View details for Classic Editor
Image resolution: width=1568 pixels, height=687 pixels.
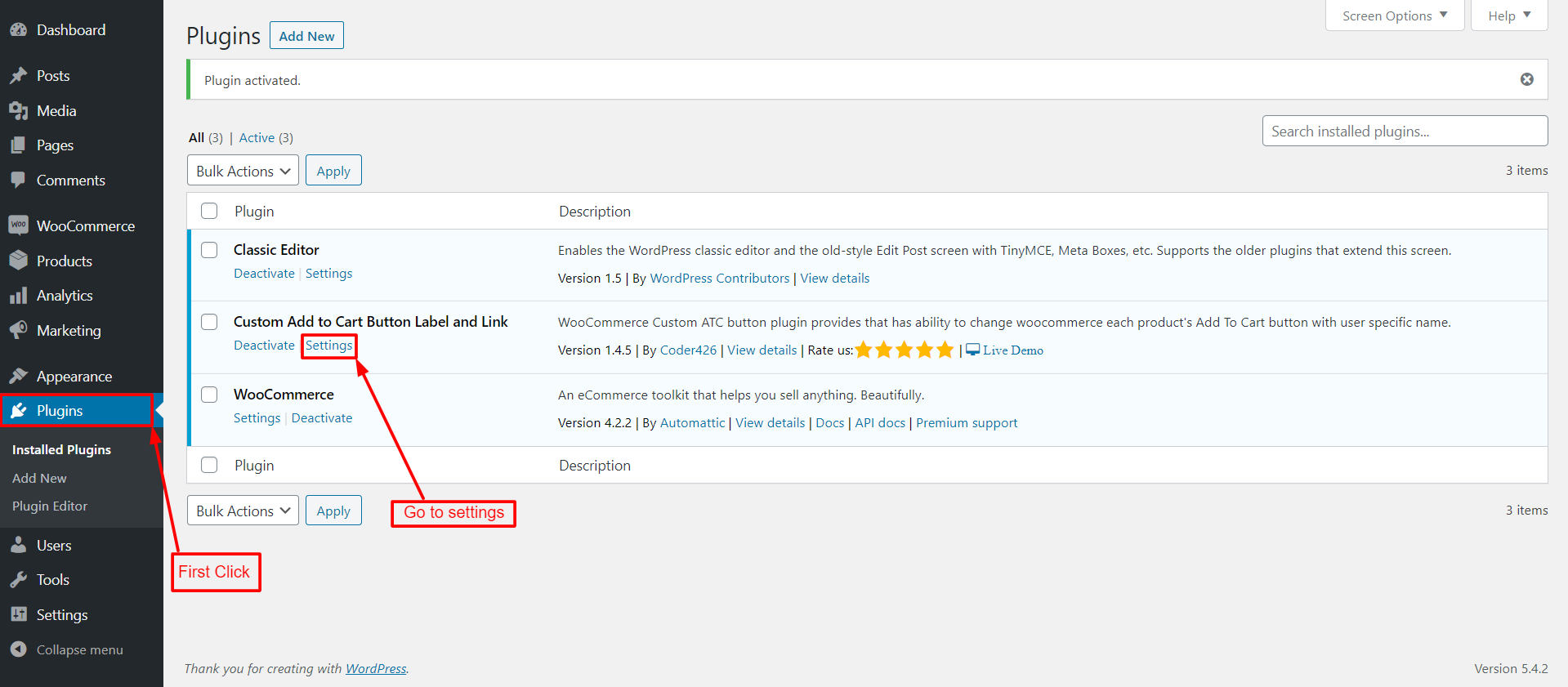(834, 279)
